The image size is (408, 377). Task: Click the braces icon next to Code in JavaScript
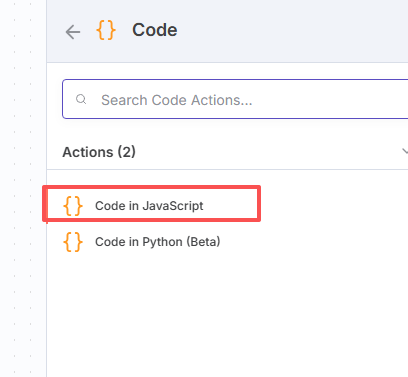(x=73, y=206)
